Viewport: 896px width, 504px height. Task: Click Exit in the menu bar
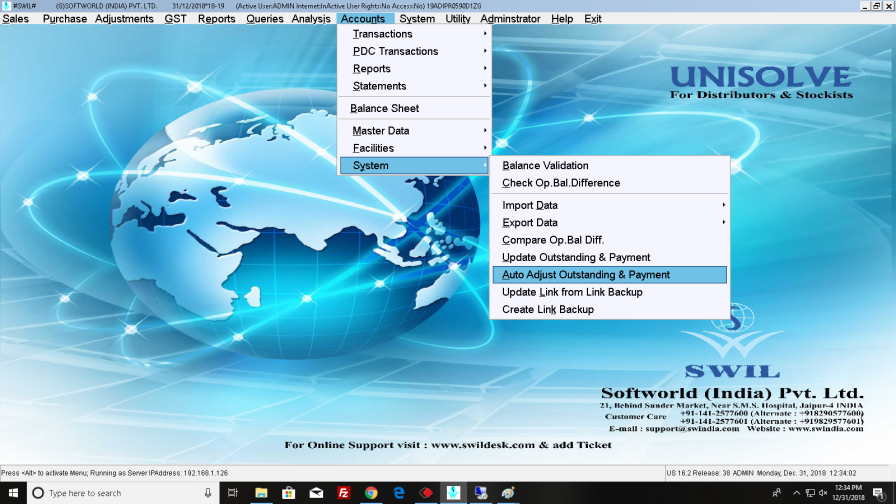[593, 19]
